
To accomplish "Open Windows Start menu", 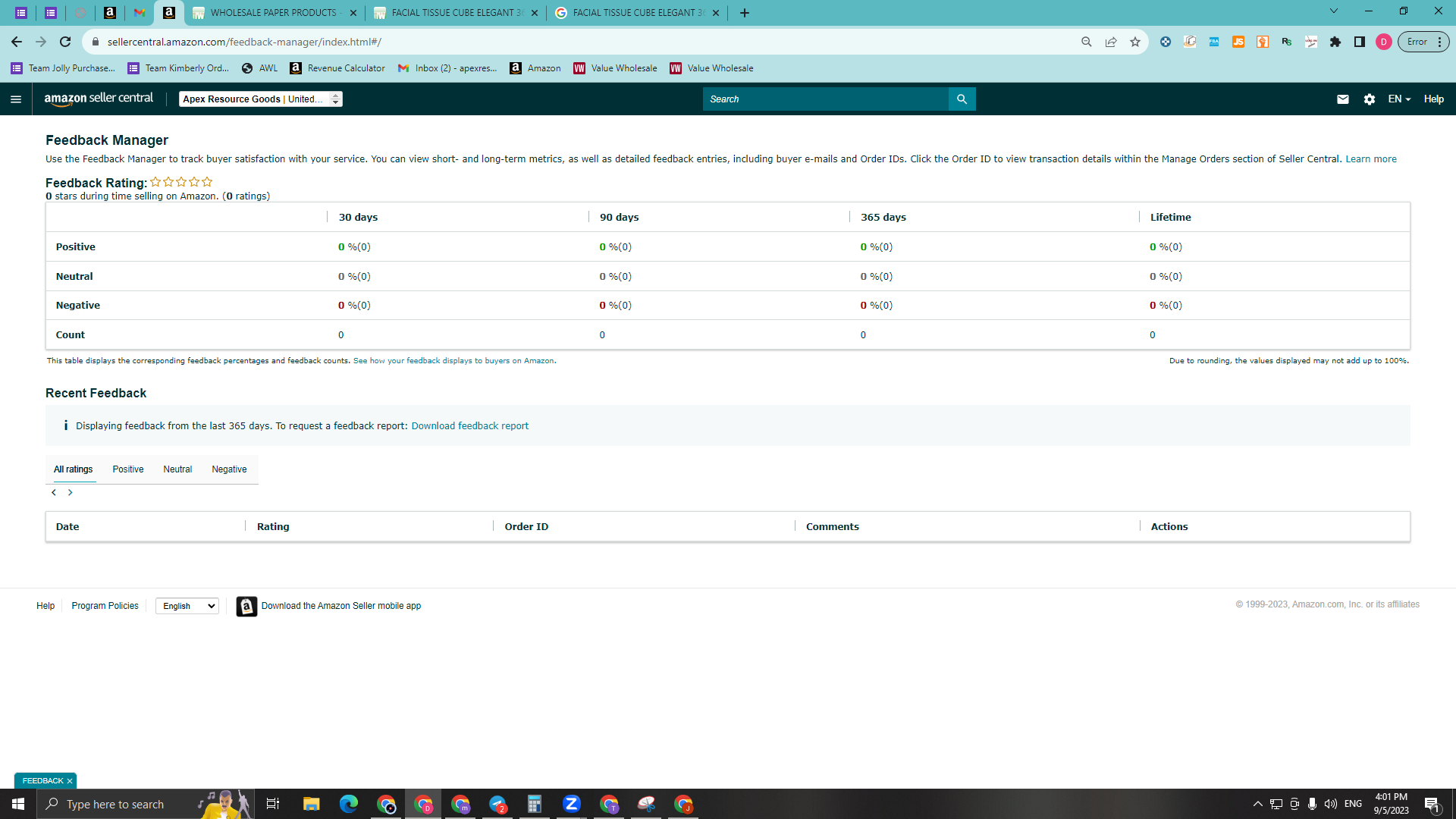I will (x=18, y=804).
